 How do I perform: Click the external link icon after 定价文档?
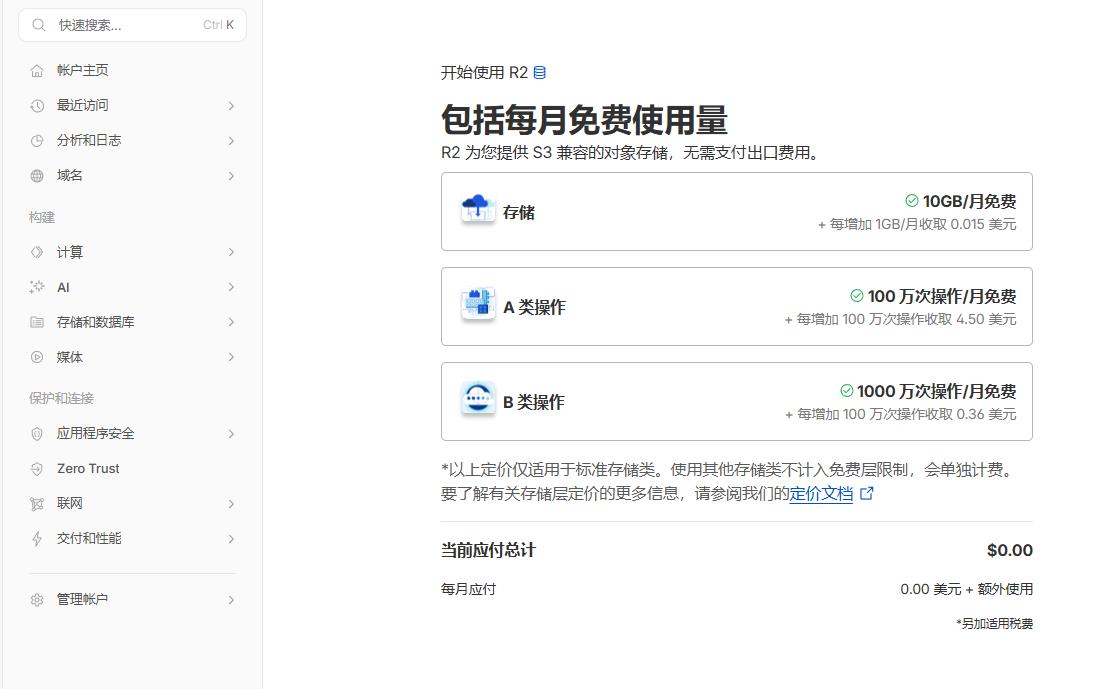point(866,493)
